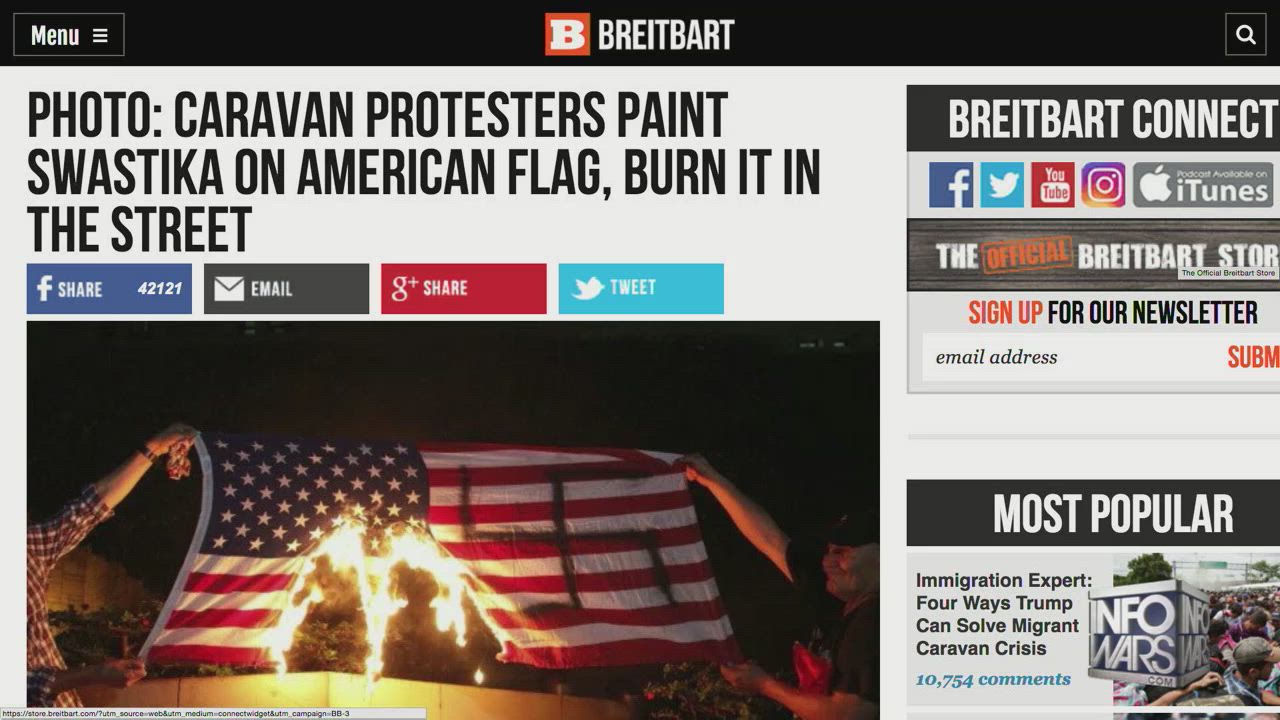Open the Immigration Expert article link
This screenshot has height=720, width=1280.
1003,614
